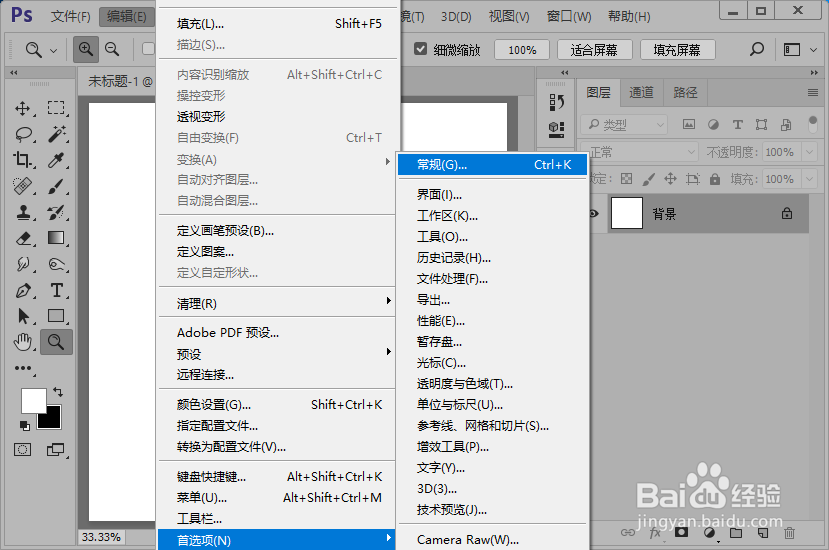Click the Zoom In mode icon
829x550 pixels.
(86, 49)
